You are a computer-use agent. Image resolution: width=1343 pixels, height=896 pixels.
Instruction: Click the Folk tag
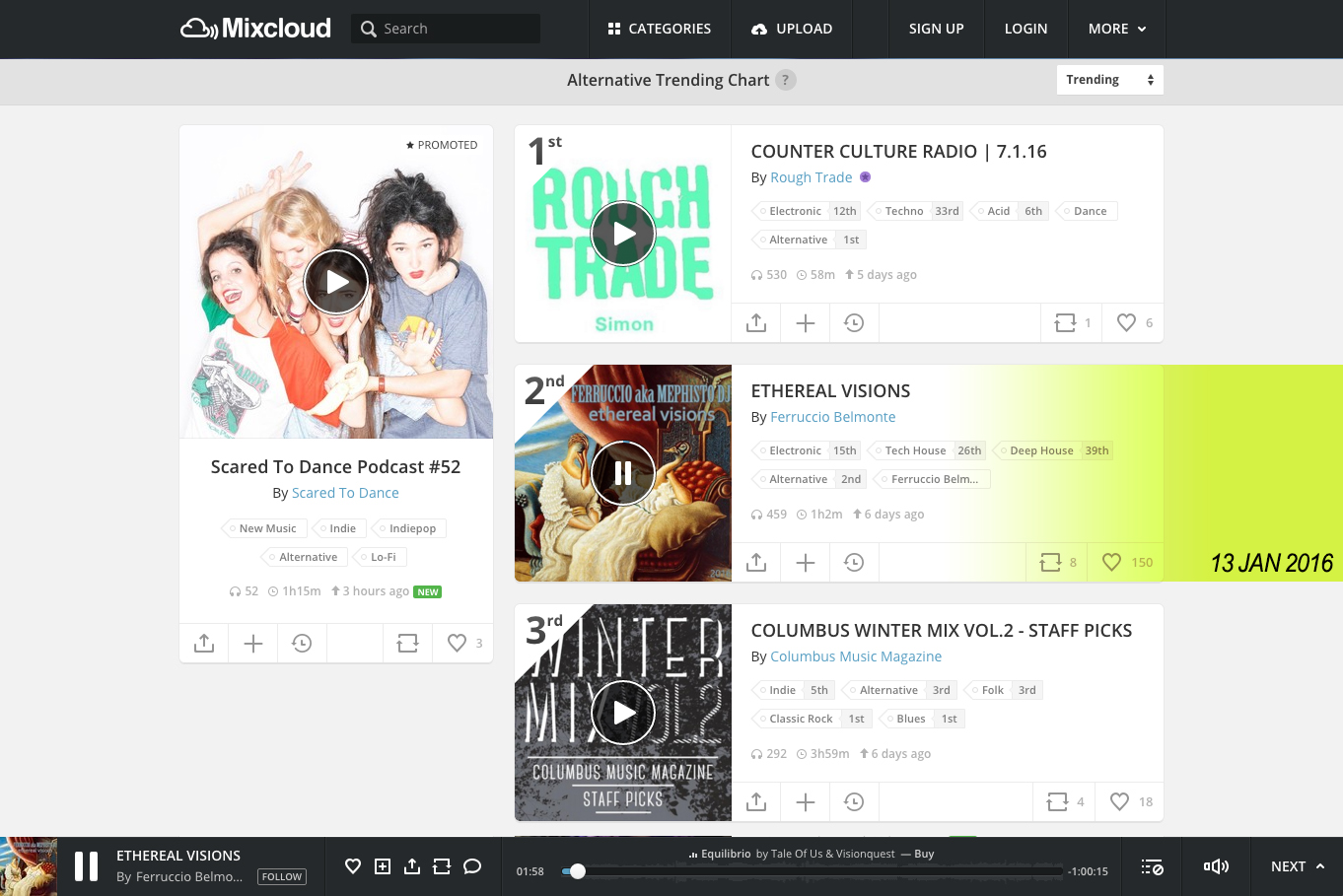[1004, 690]
